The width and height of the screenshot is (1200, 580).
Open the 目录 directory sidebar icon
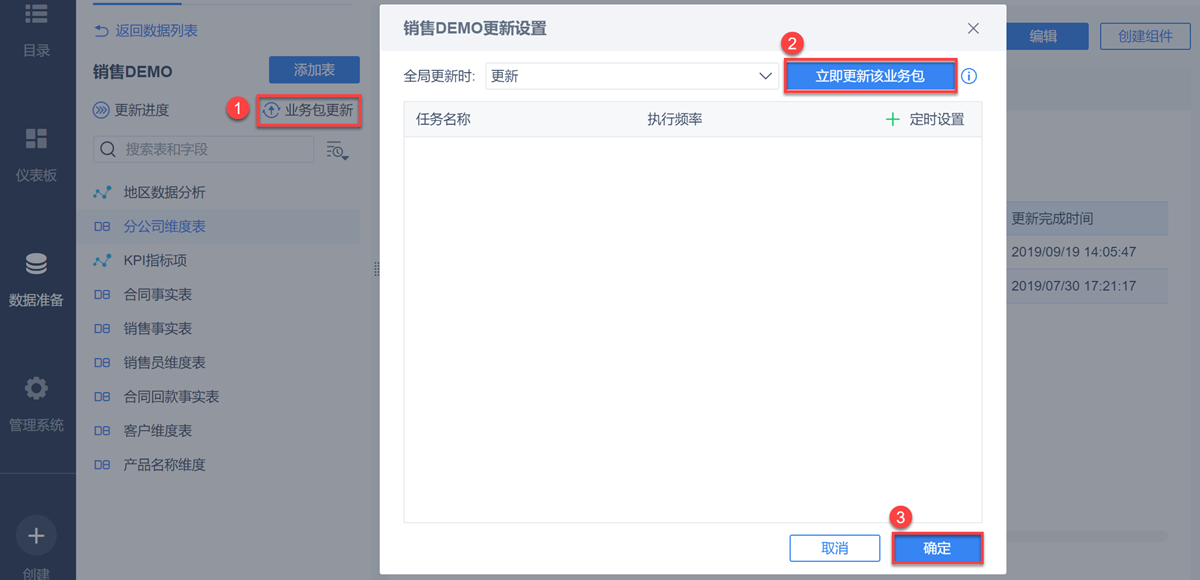(x=36, y=13)
